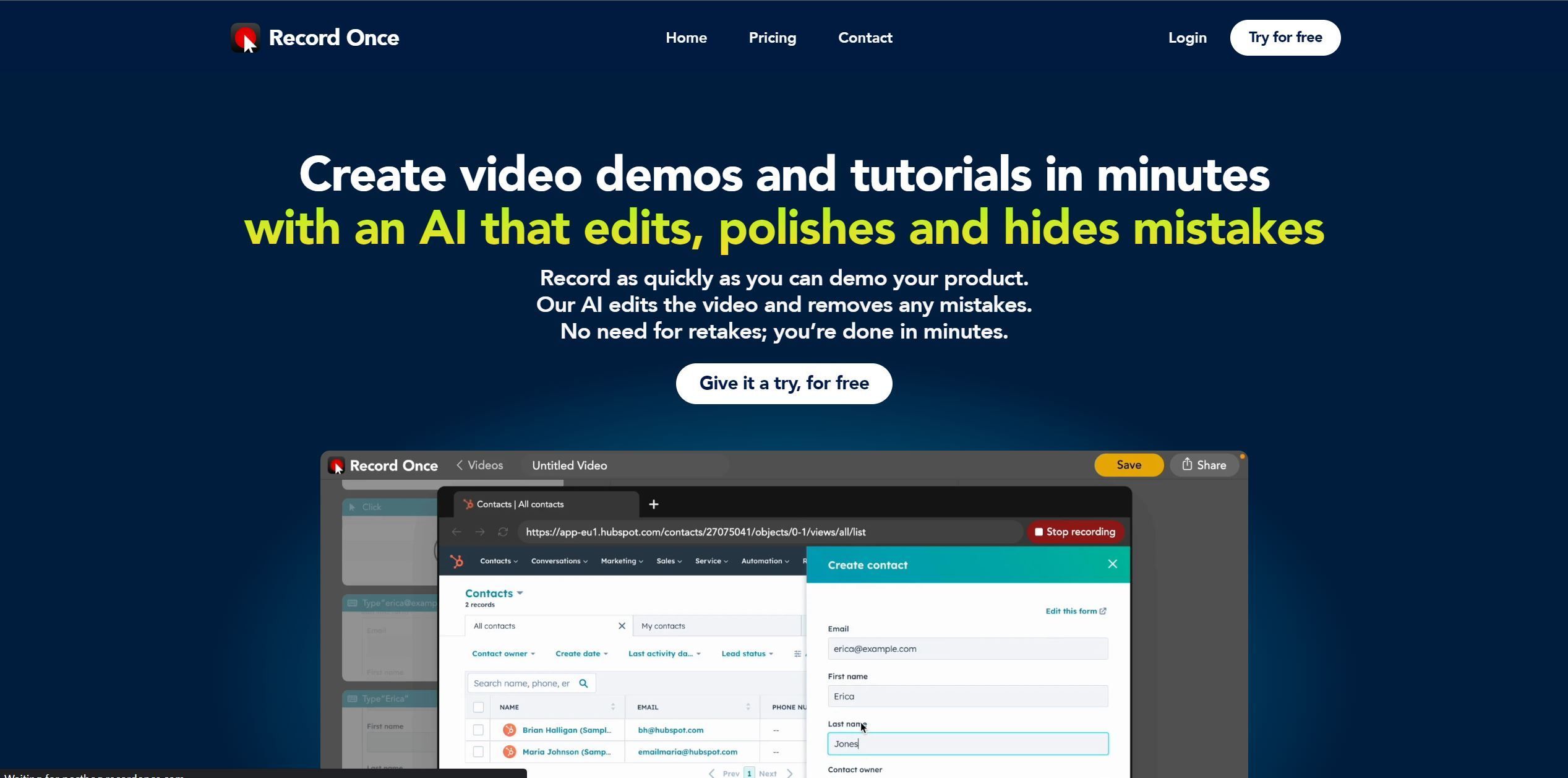Click the browser back arrow icon
This screenshot has width=1568, height=778.
pos(456,532)
